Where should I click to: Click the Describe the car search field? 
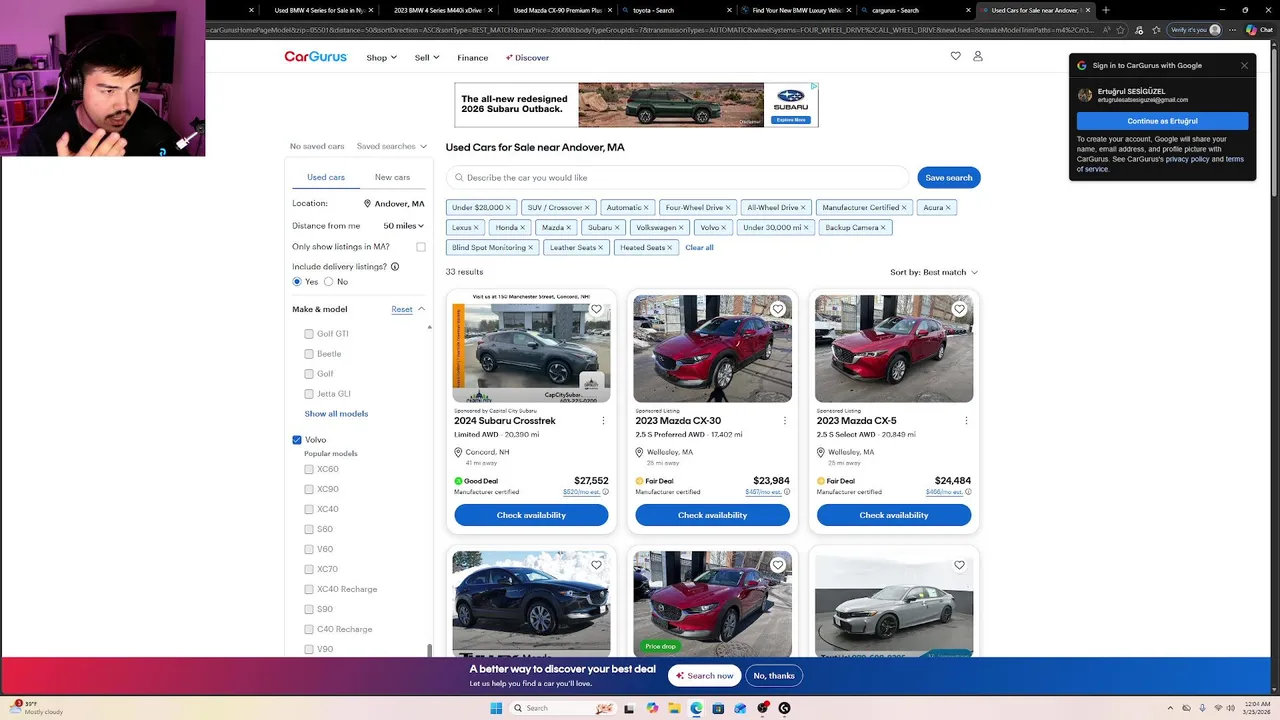click(678, 177)
